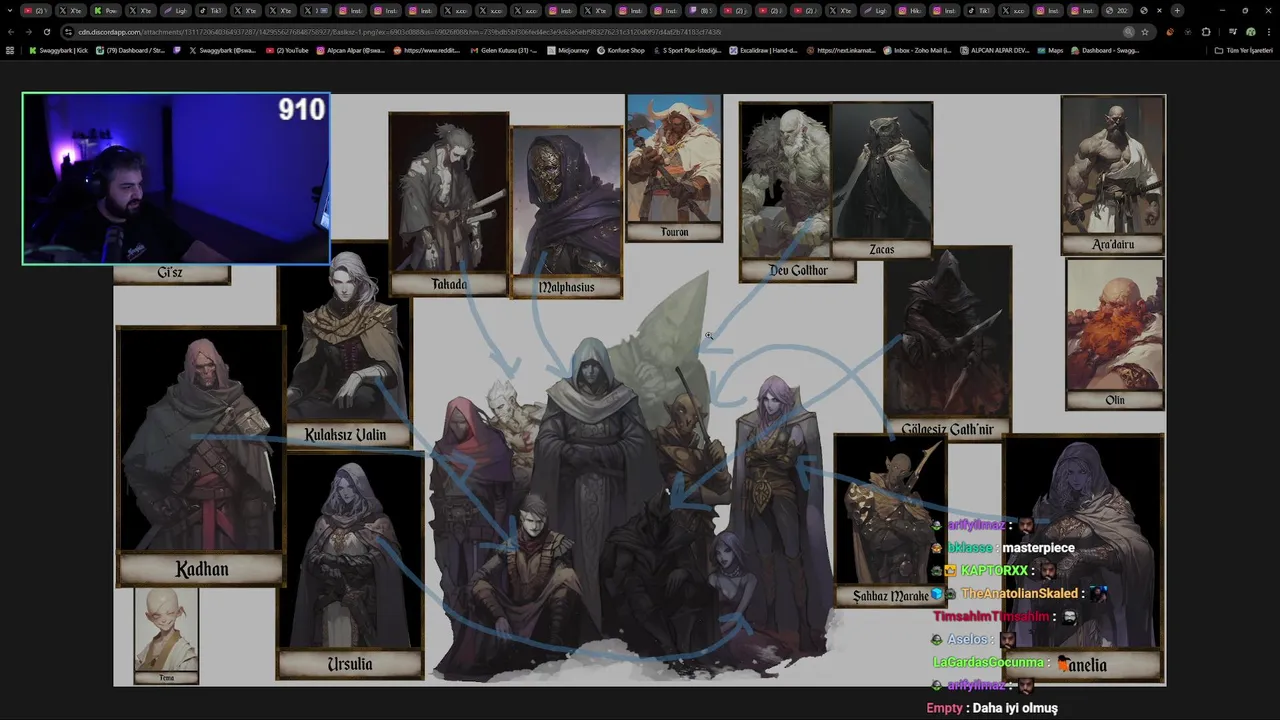The image size is (1280, 720).
Task: Click the zoom magnifier icon in address bar
Action: click(1129, 32)
